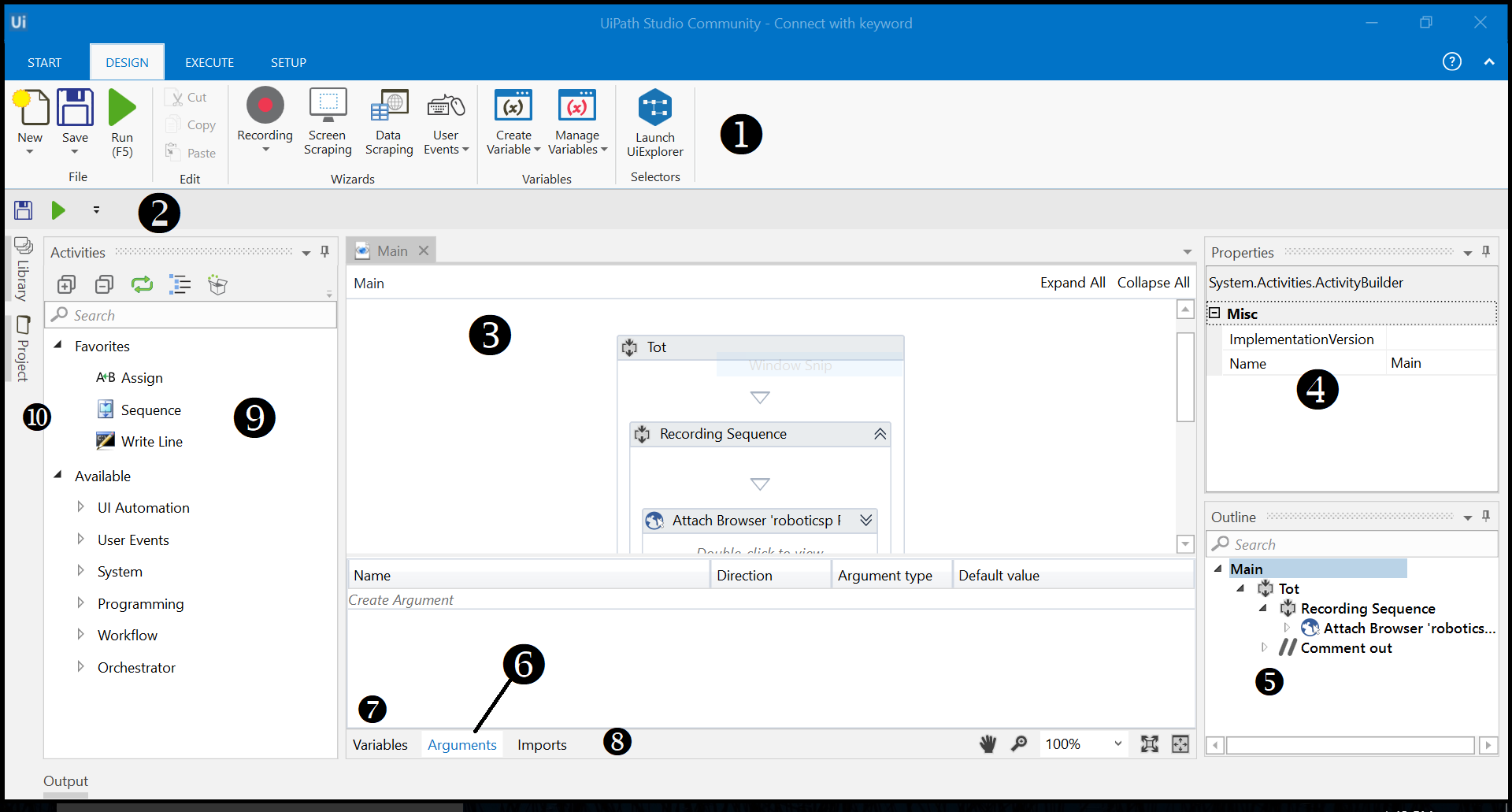The height and width of the screenshot is (812, 1512).
Task: Click Create Argument row
Action: tap(772, 600)
